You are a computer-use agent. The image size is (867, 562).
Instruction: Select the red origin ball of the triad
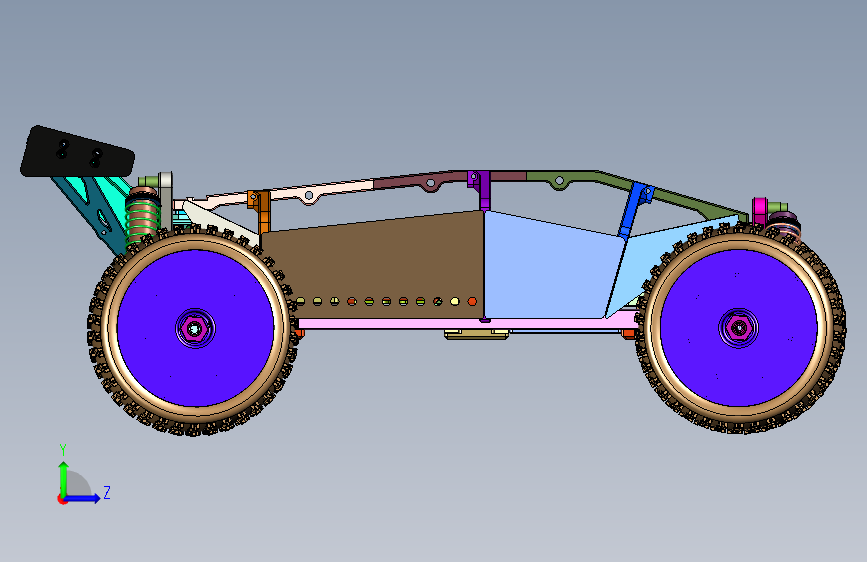61,499
